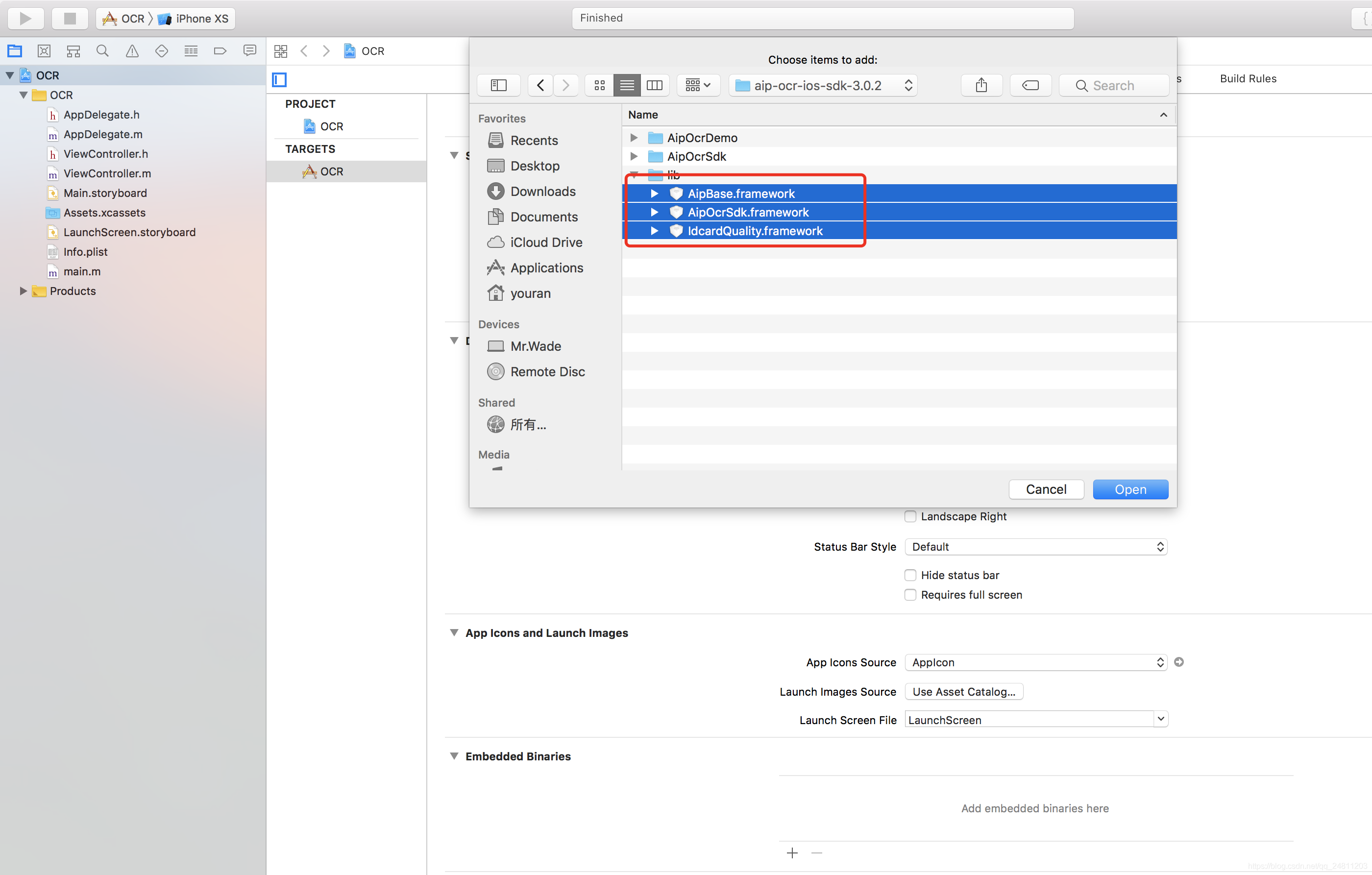Open the group-by arrangement dropdown in file dialog

click(x=698, y=85)
